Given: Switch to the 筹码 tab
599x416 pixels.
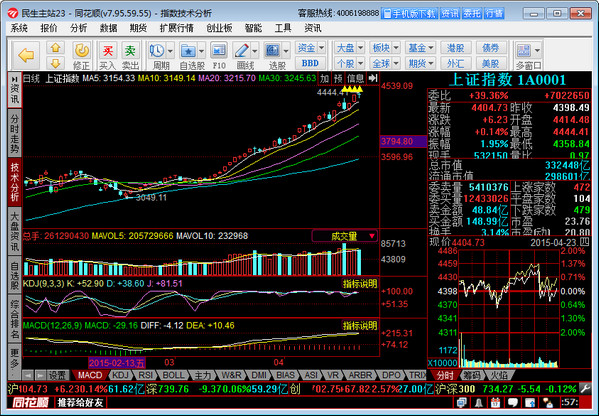Looking at the screenshot, I should click(x=471, y=375).
